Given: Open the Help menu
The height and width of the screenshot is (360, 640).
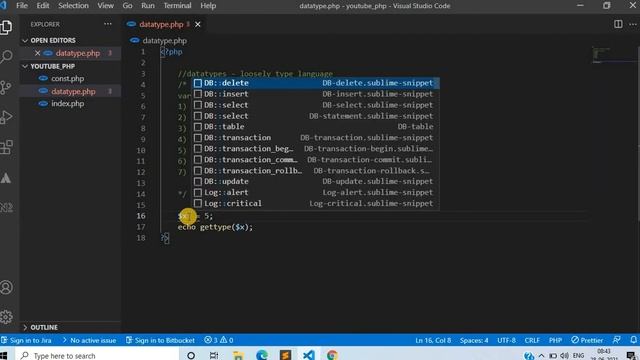Looking at the screenshot, I should [x=208, y=6].
